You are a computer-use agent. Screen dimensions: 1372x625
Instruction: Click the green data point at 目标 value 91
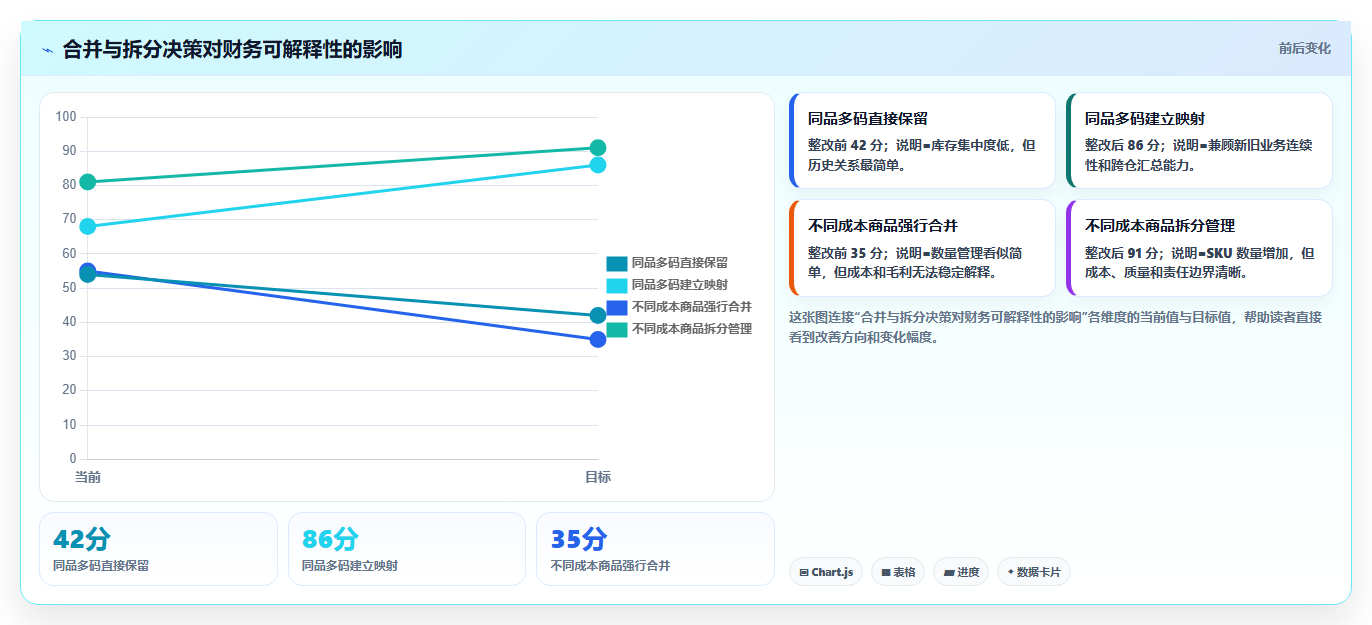(598, 148)
